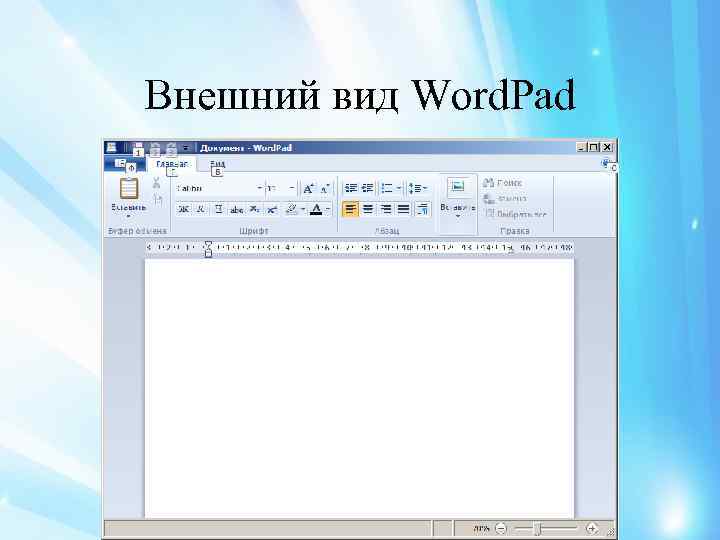Click inside the blank document page
The height and width of the screenshot is (540, 720).
click(x=359, y=388)
